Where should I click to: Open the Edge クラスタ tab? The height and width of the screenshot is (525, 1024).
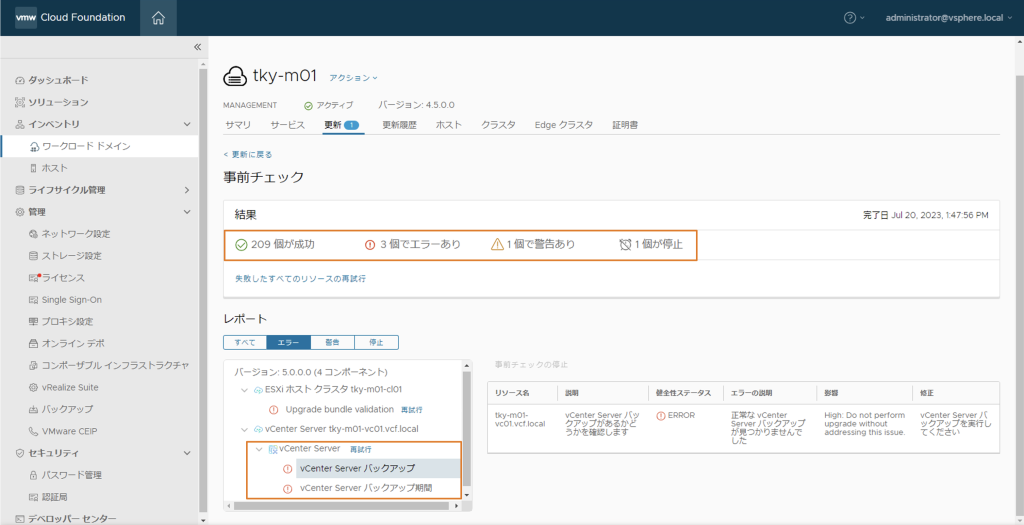[564, 125]
